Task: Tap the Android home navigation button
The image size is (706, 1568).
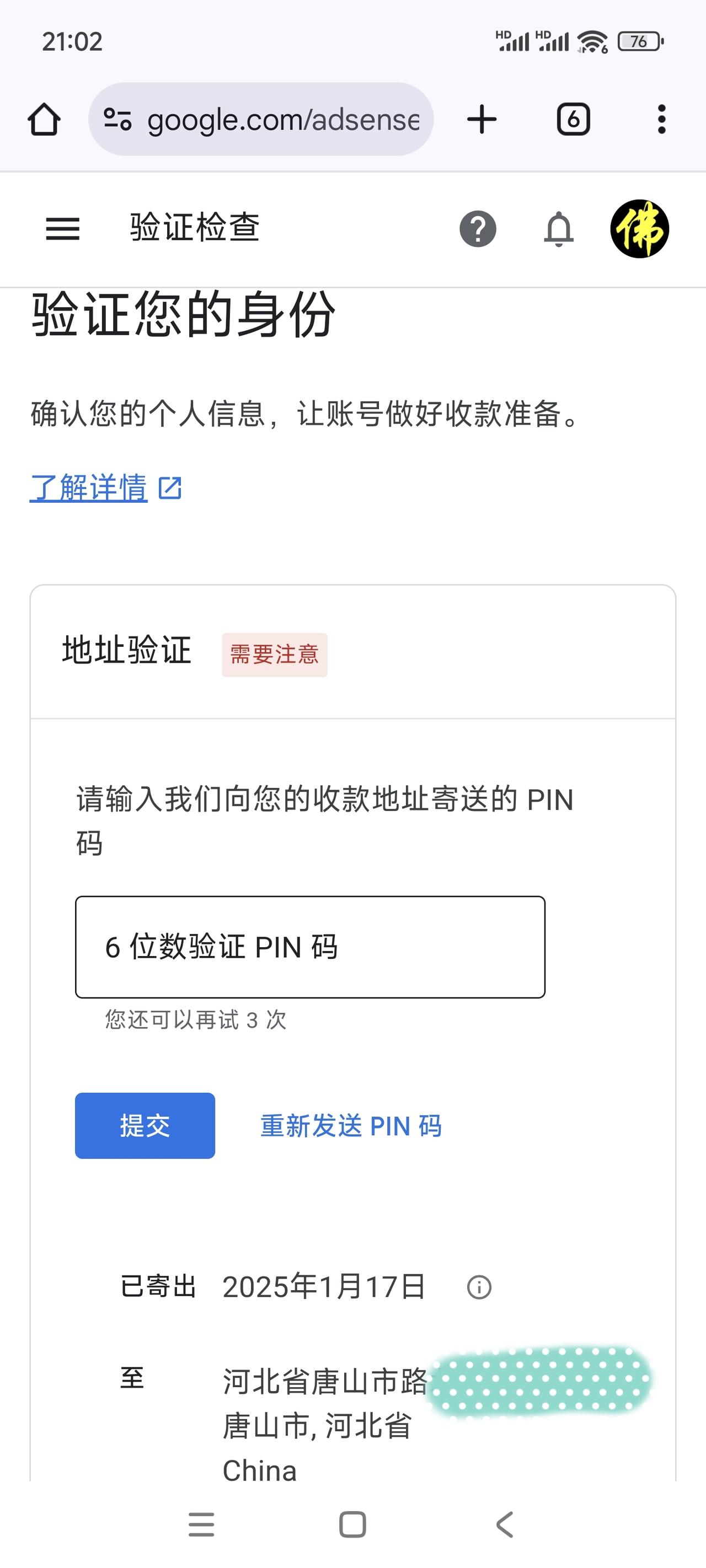Action: (x=352, y=1524)
